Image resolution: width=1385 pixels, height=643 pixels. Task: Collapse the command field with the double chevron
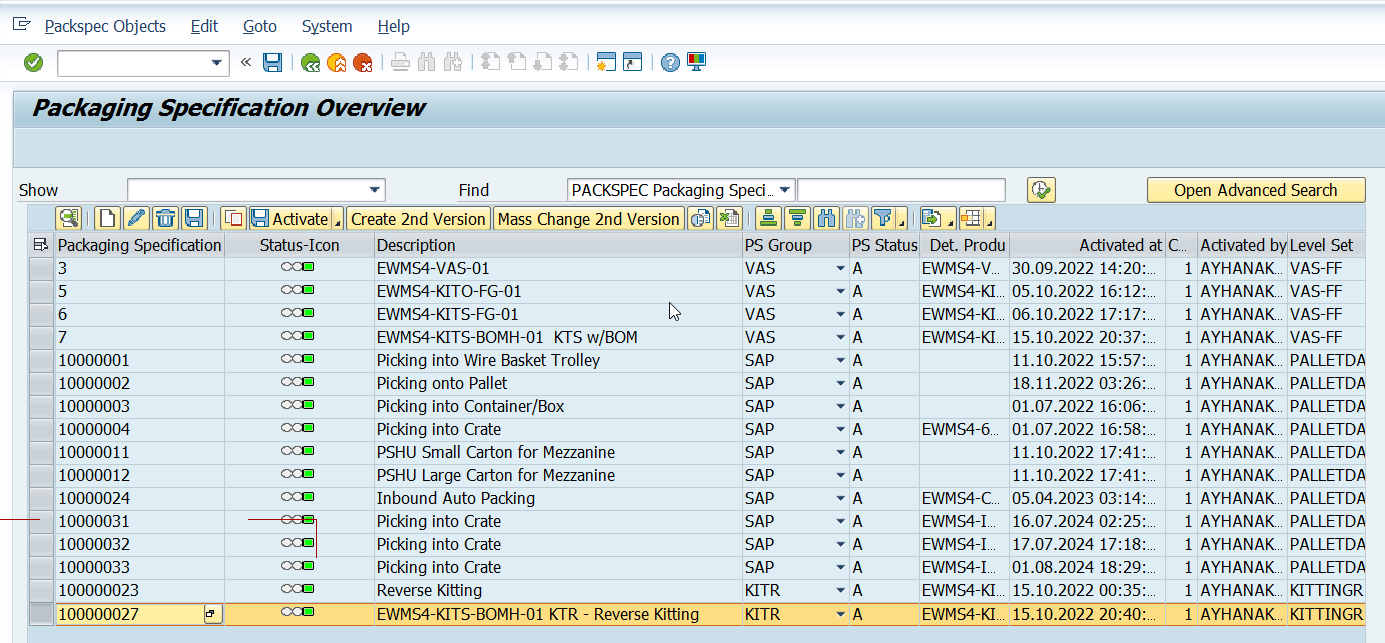[x=246, y=63]
